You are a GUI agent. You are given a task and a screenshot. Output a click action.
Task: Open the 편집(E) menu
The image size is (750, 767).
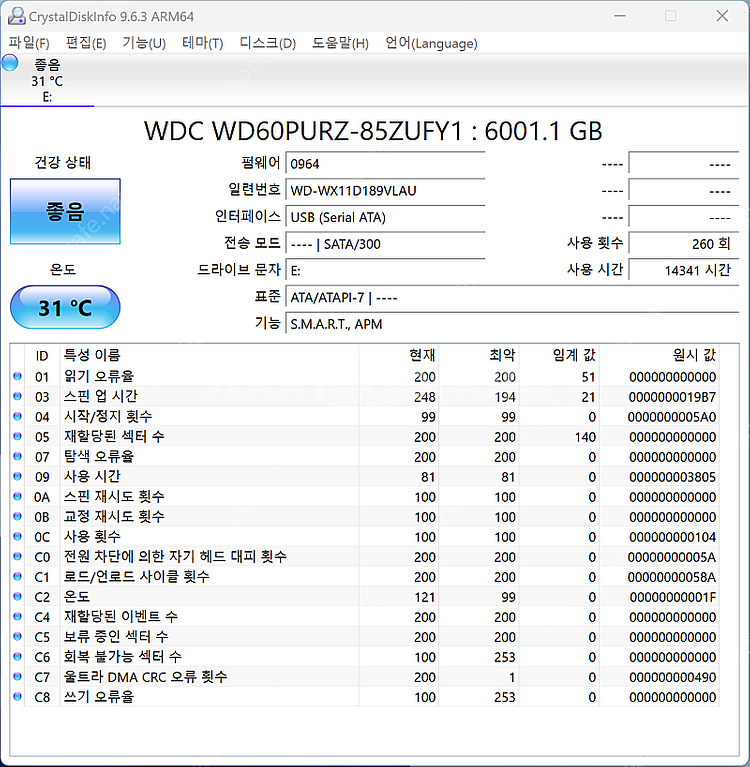[86, 43]
